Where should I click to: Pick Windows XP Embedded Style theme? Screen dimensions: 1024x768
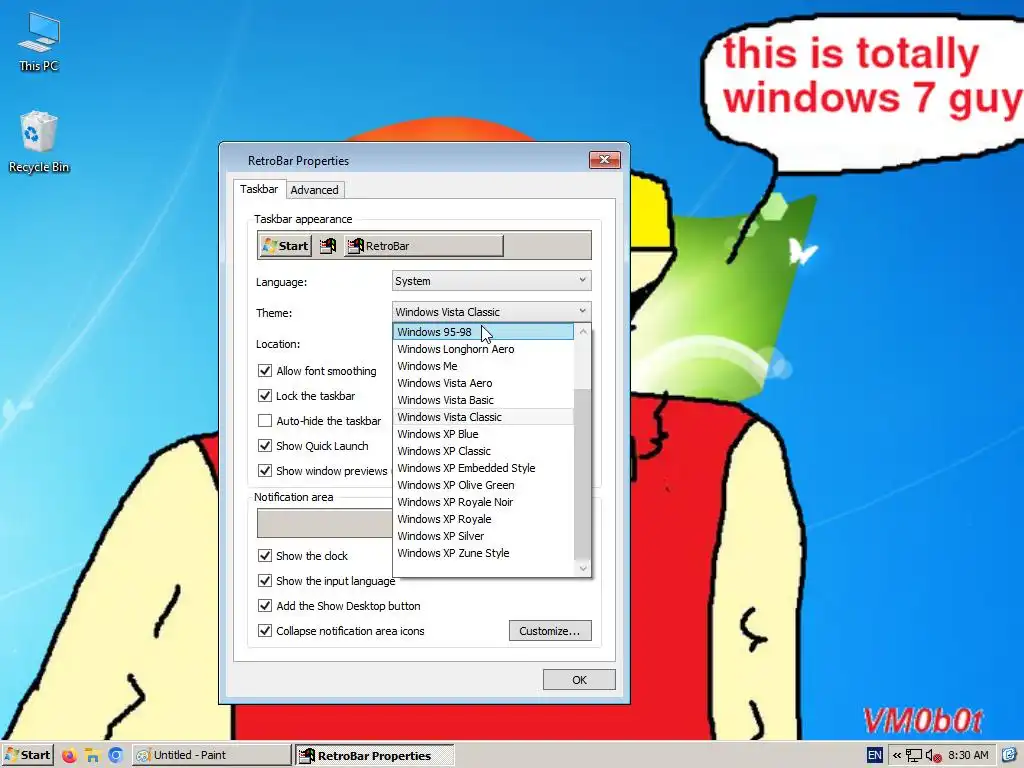(483, 468)
